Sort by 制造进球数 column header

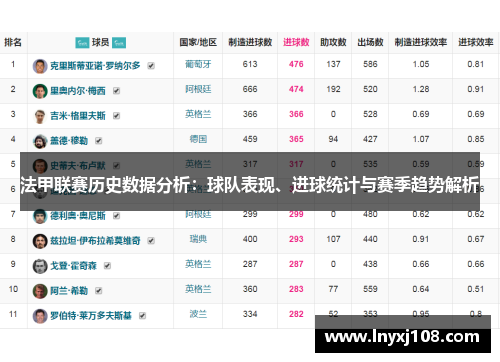(x=250, y=42)
